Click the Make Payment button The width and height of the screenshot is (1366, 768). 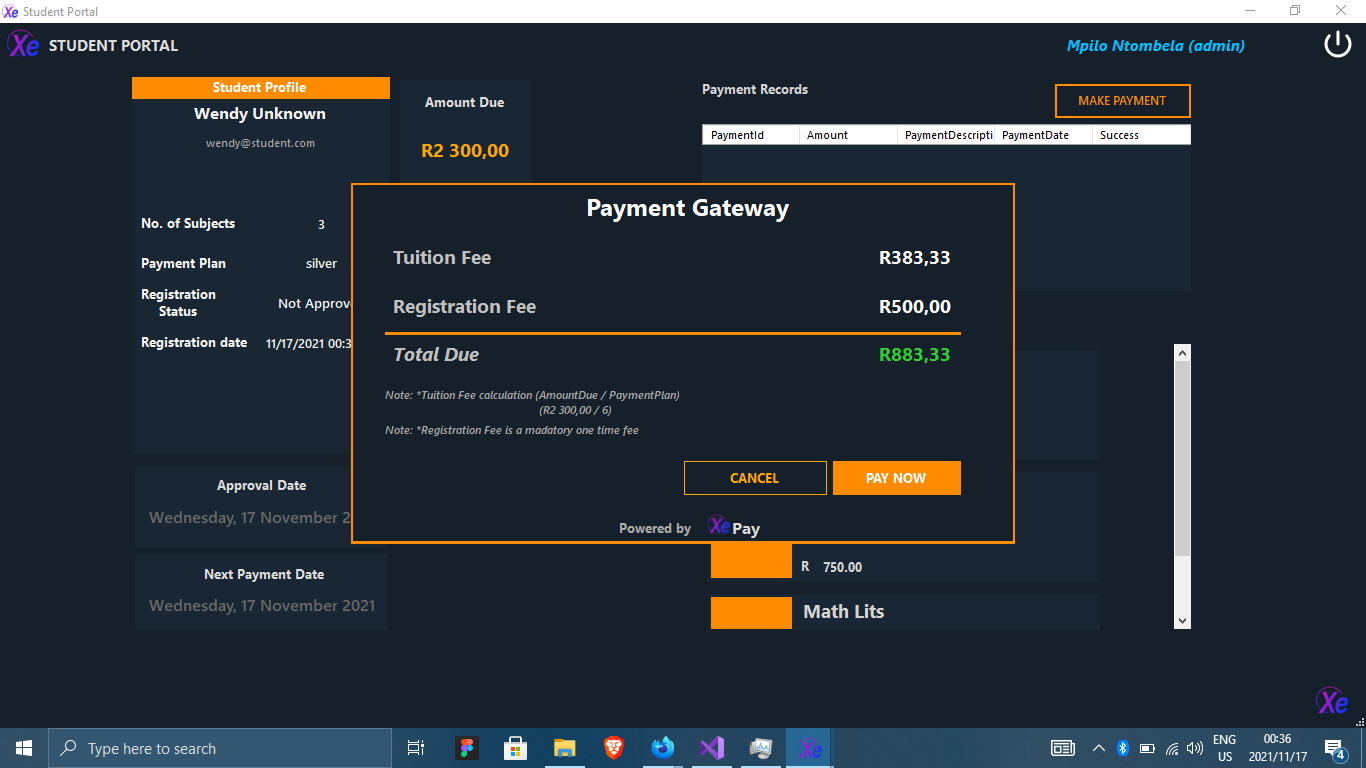[1122, 101]
